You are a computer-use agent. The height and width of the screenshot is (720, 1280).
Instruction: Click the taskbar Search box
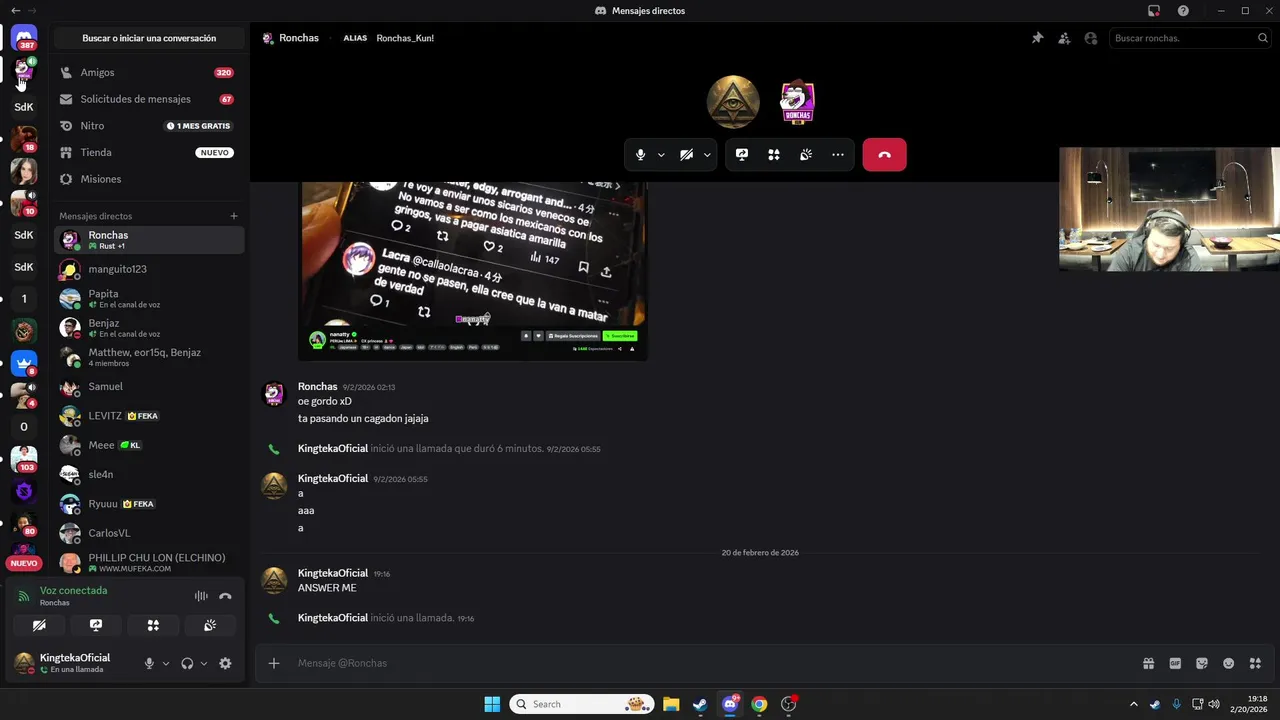582,704
